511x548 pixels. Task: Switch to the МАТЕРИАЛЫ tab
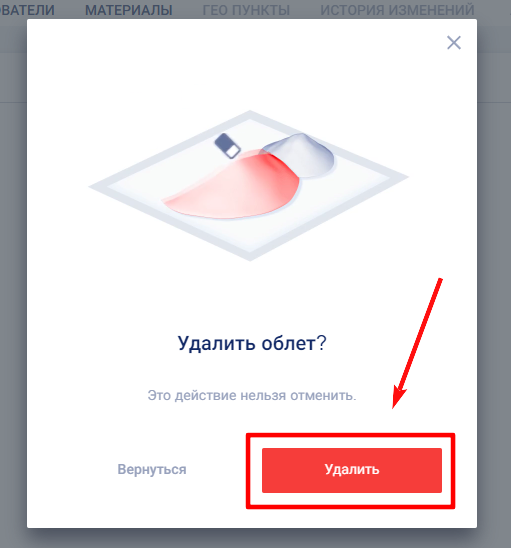point(129,10)
